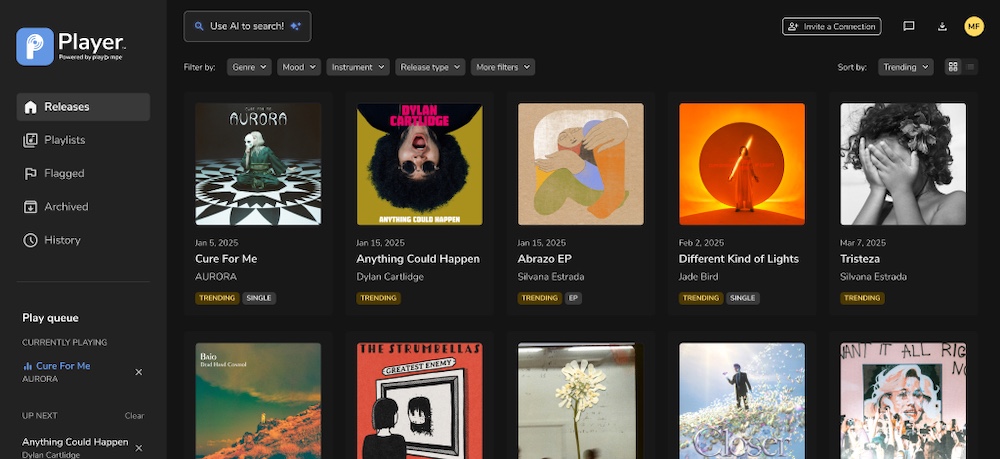Click the chat messages icon in header

pos(909,27)
